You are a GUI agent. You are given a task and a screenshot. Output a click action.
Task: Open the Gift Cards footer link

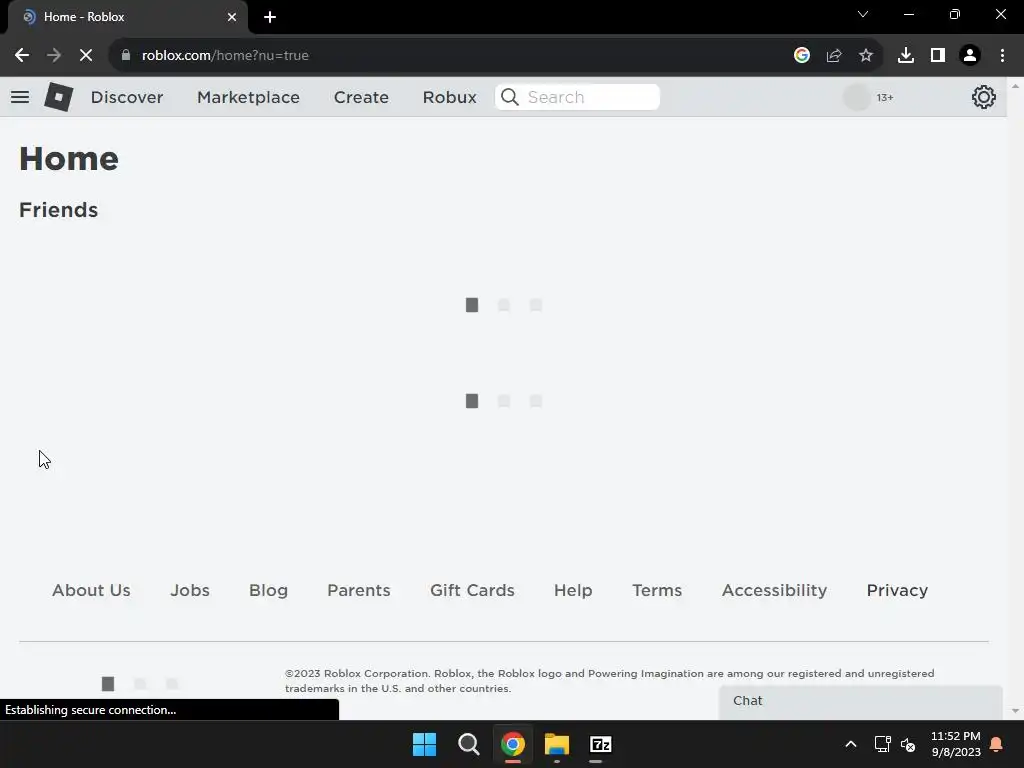click(x=472, y=590)
